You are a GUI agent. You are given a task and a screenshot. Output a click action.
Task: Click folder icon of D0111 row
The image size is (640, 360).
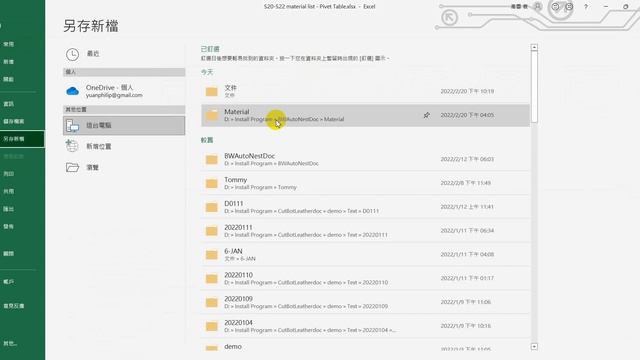[211, 207]
